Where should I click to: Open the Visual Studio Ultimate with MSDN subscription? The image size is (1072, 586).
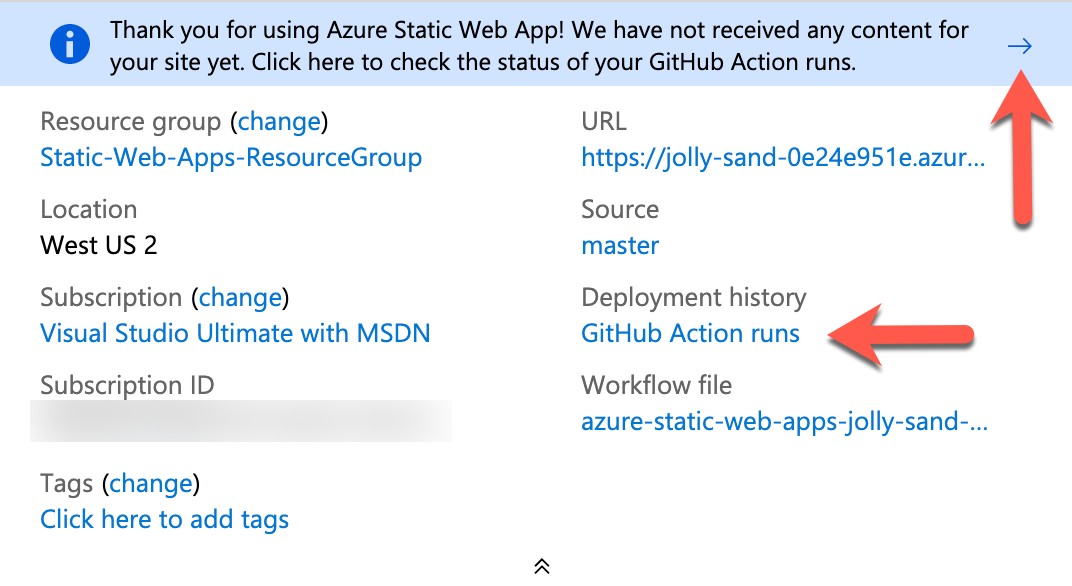pyautogui.click(x=236, y=333)
